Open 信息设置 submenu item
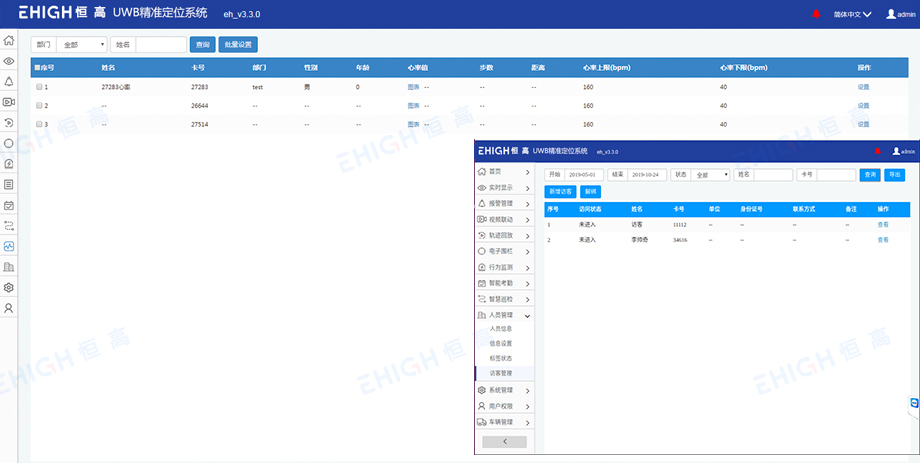The height and width of the screenshot is (463, 920). coord(501,343)
